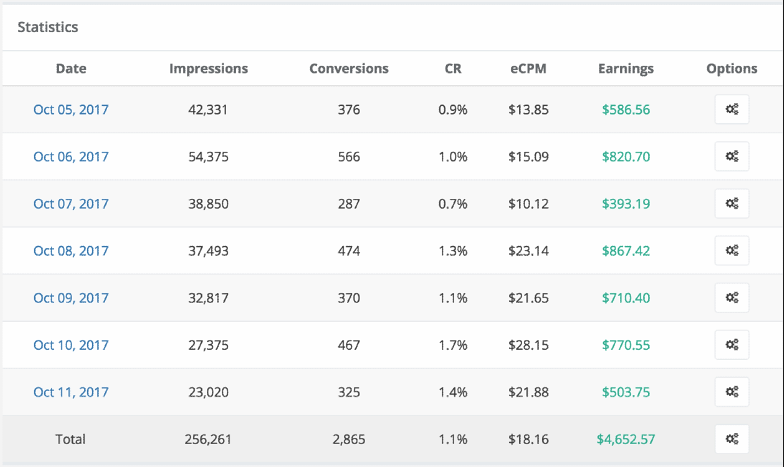Open the Oct 05, 2017 date link
Viewport: 784px width, 467px height.
71,110
